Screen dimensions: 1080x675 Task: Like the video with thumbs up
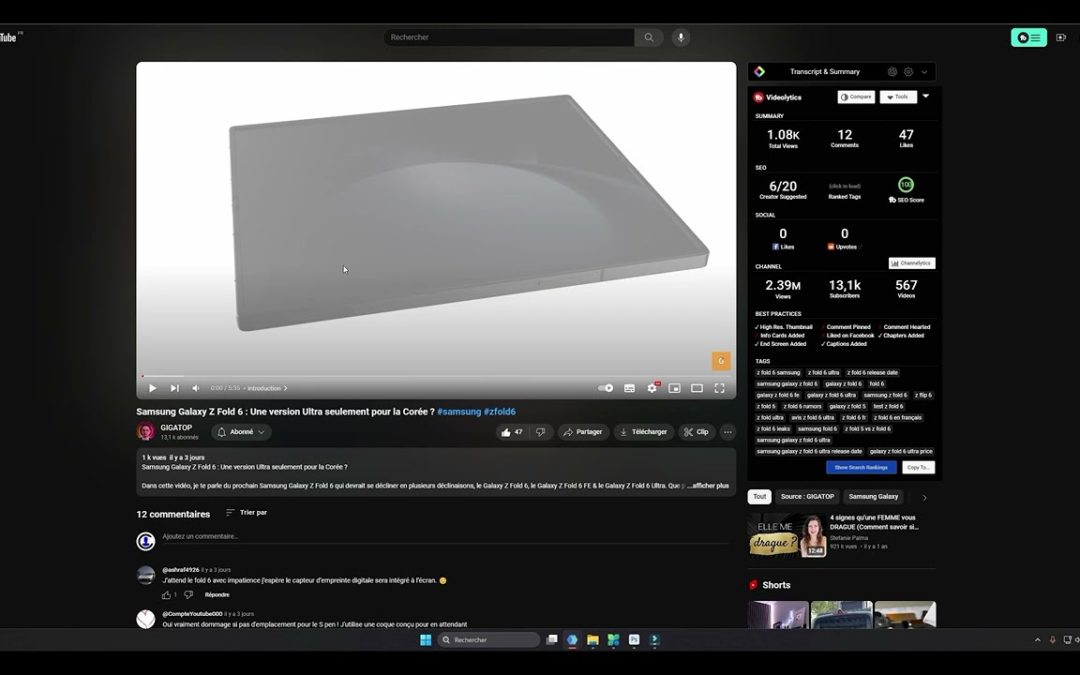tap(511, 432)
